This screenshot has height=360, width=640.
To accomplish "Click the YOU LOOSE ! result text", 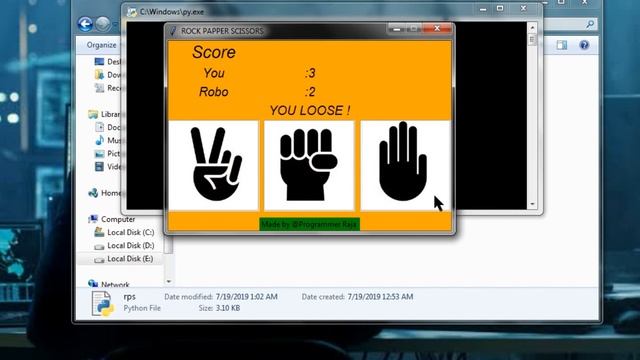I will [x=310, y=110].
